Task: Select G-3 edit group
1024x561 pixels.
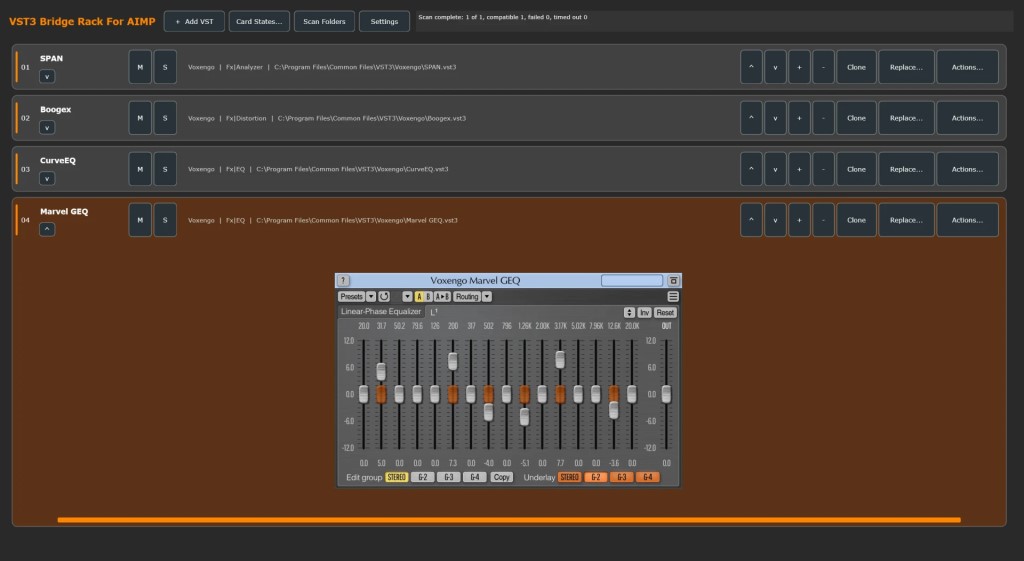Action: [449, 477]
